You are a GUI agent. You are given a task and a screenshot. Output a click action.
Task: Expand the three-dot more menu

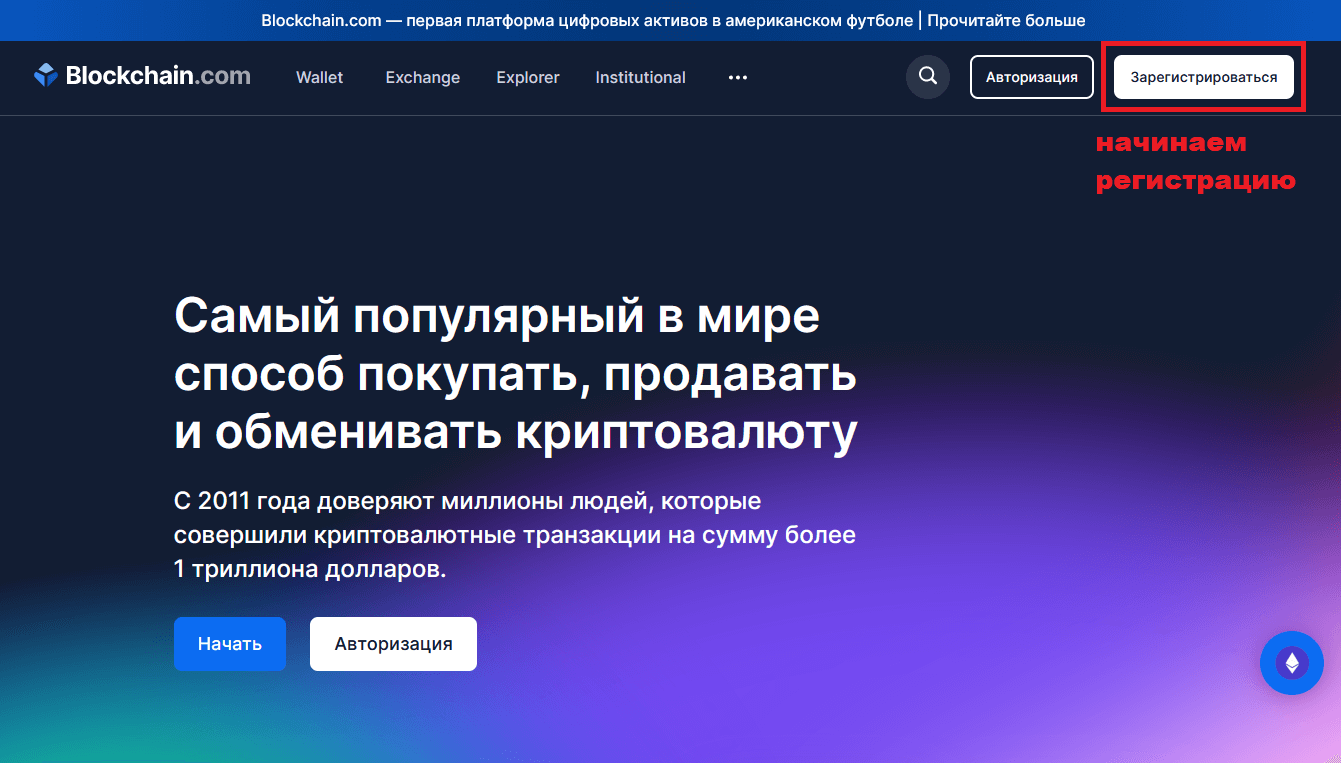coord(738,77)
